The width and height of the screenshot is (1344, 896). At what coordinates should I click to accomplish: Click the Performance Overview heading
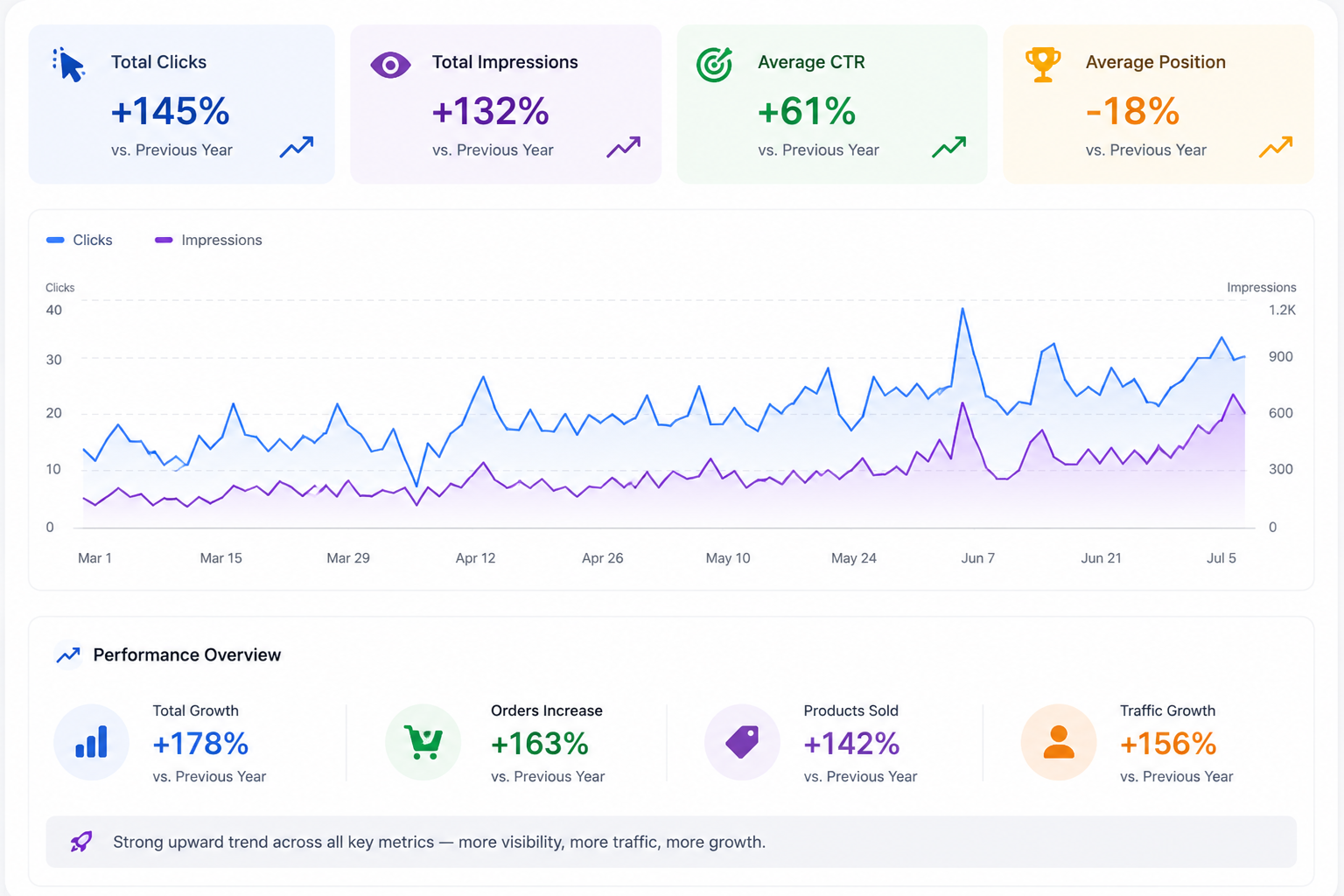click(187, 654)
